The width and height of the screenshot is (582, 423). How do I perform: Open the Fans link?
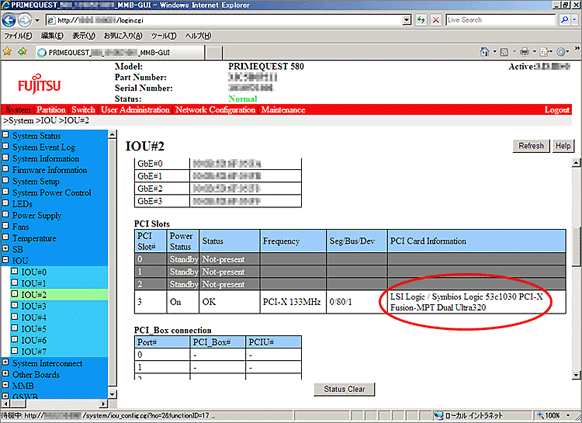[x=20, y=227]
